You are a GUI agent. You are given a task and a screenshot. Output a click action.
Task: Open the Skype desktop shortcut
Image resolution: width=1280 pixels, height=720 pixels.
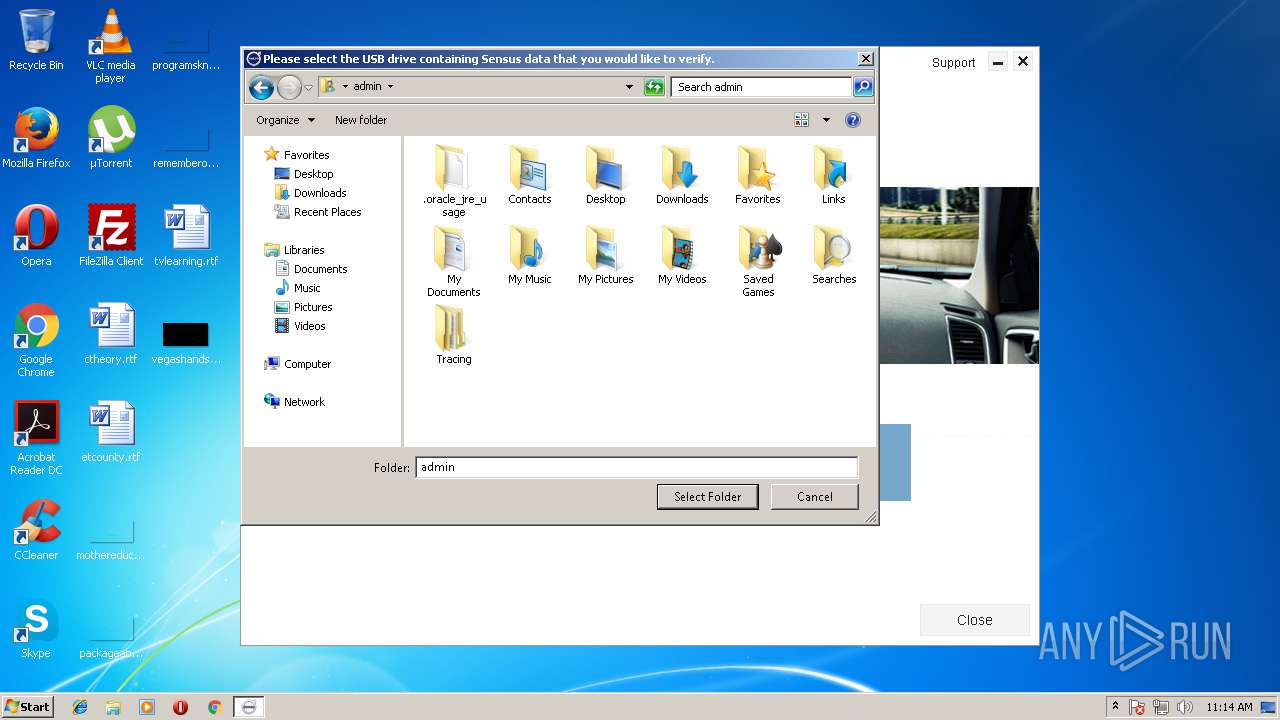(x=36, y=628)
